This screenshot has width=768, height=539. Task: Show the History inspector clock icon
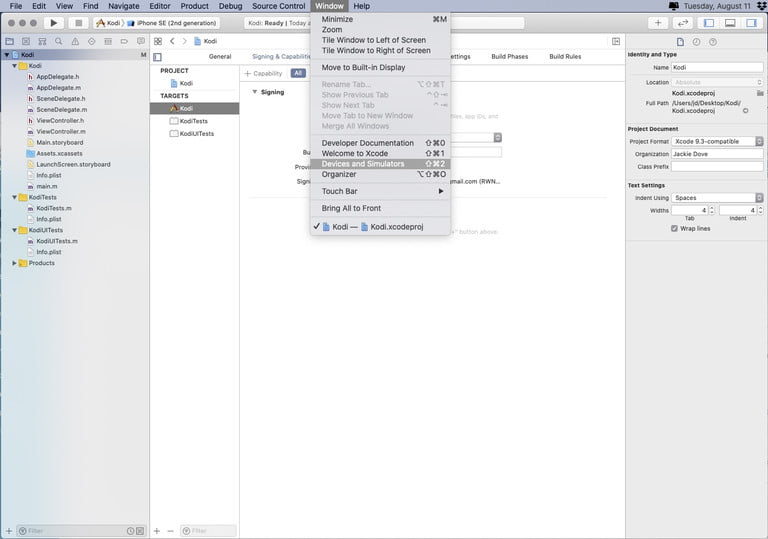[x=696, y=41]
